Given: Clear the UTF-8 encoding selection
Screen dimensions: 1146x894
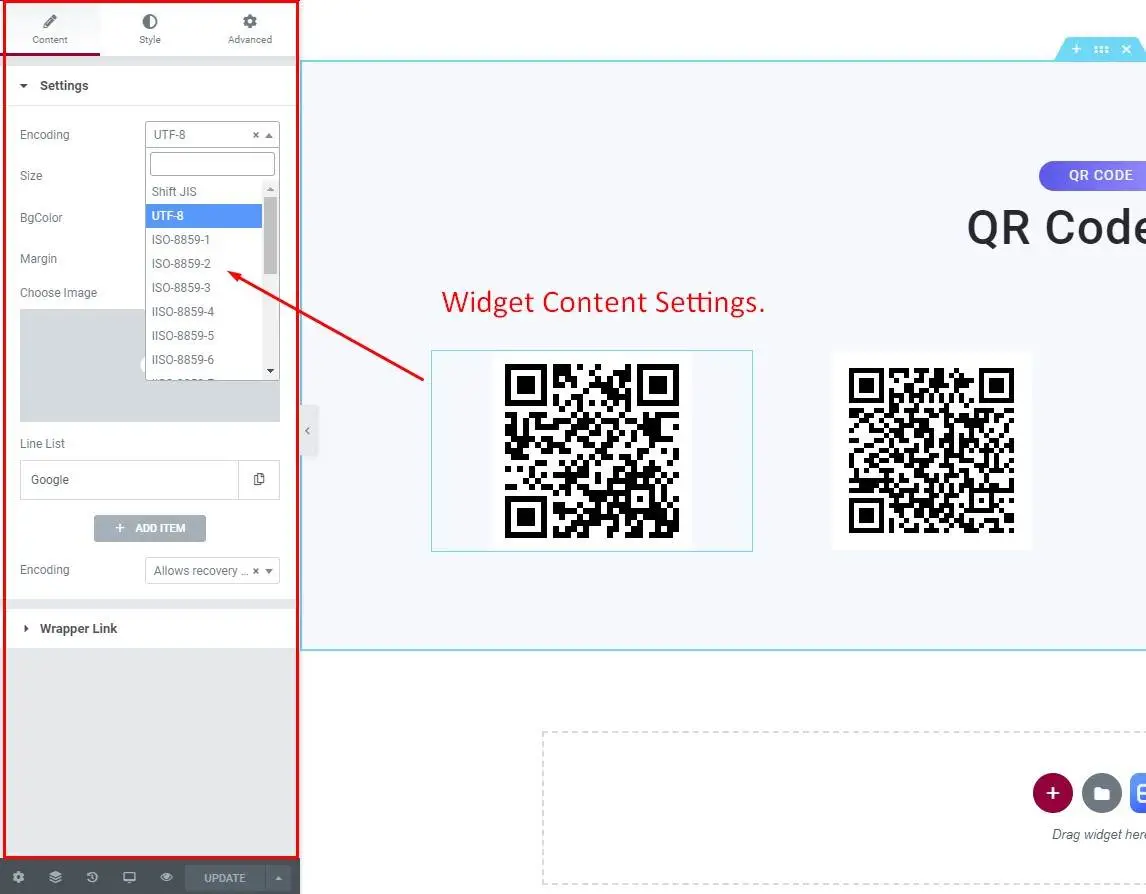Looking at the screenshot, I should 256,135.
